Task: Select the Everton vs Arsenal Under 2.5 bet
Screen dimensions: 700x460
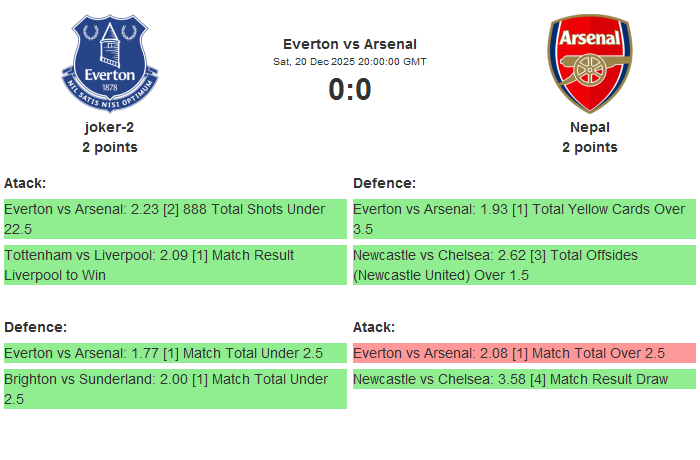Action: click(x=175, y=353)
